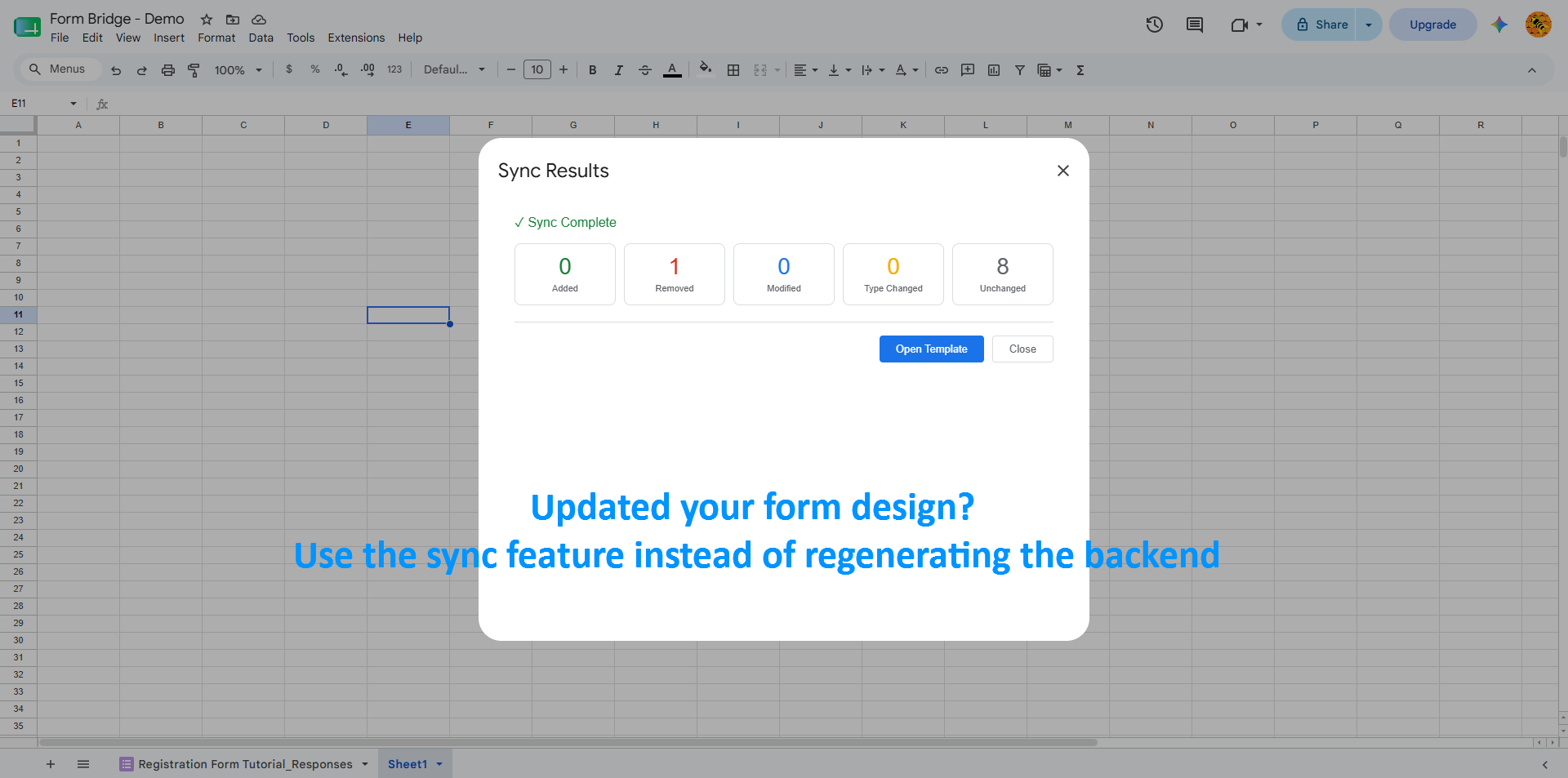Open the comments panel icon

1195,24
